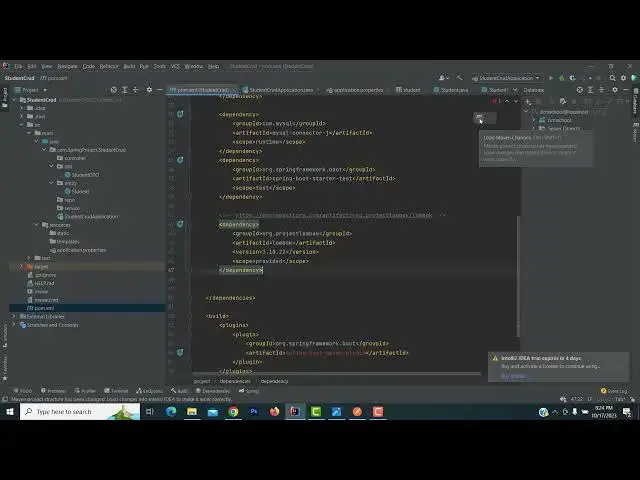
Task: Open the Navigate menu
Action: pyautogui.click(x=67, y=66)
